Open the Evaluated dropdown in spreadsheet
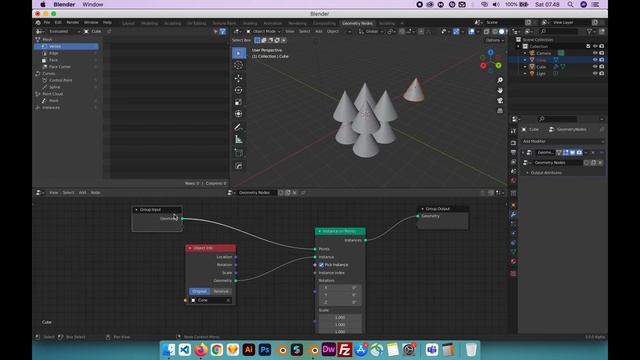This screenshot has width=640, height=360. pyautogui.click(x=63, y=31)
